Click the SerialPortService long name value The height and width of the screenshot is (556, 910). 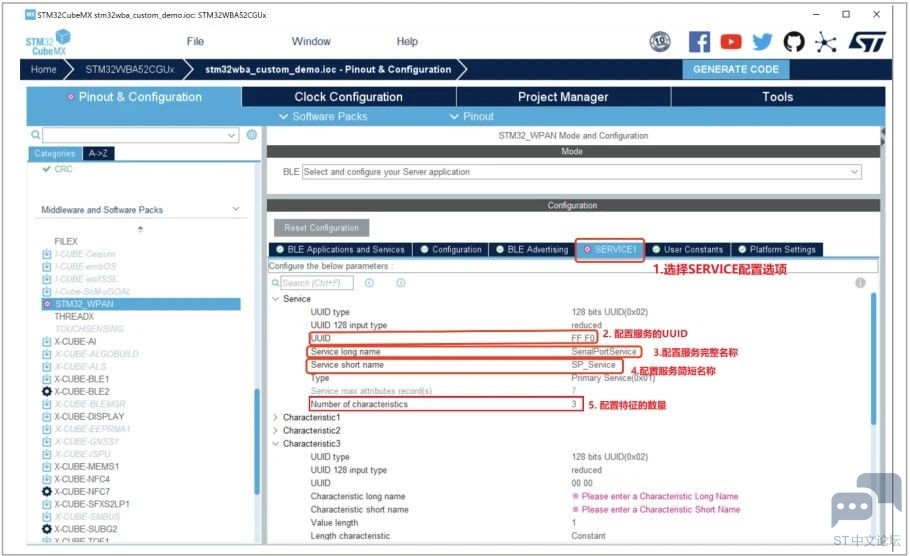604,351
